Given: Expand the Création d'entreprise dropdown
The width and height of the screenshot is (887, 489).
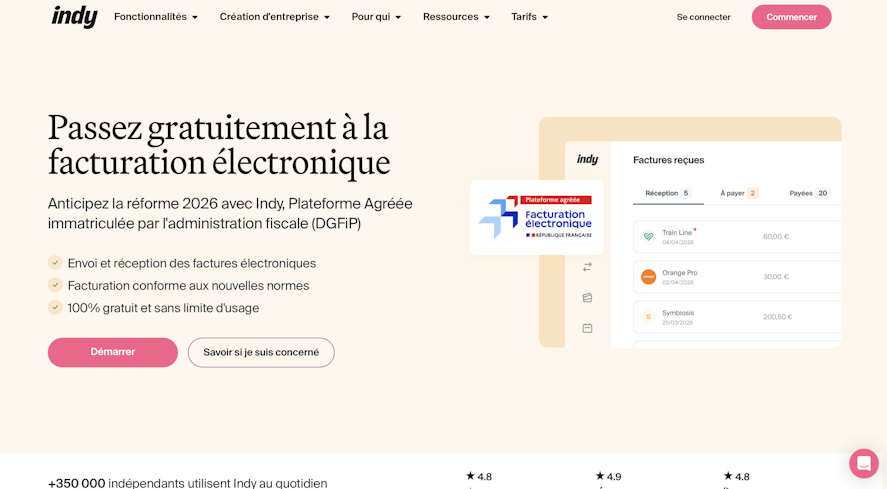Looking at the screenshot, I should click(274, 17).
